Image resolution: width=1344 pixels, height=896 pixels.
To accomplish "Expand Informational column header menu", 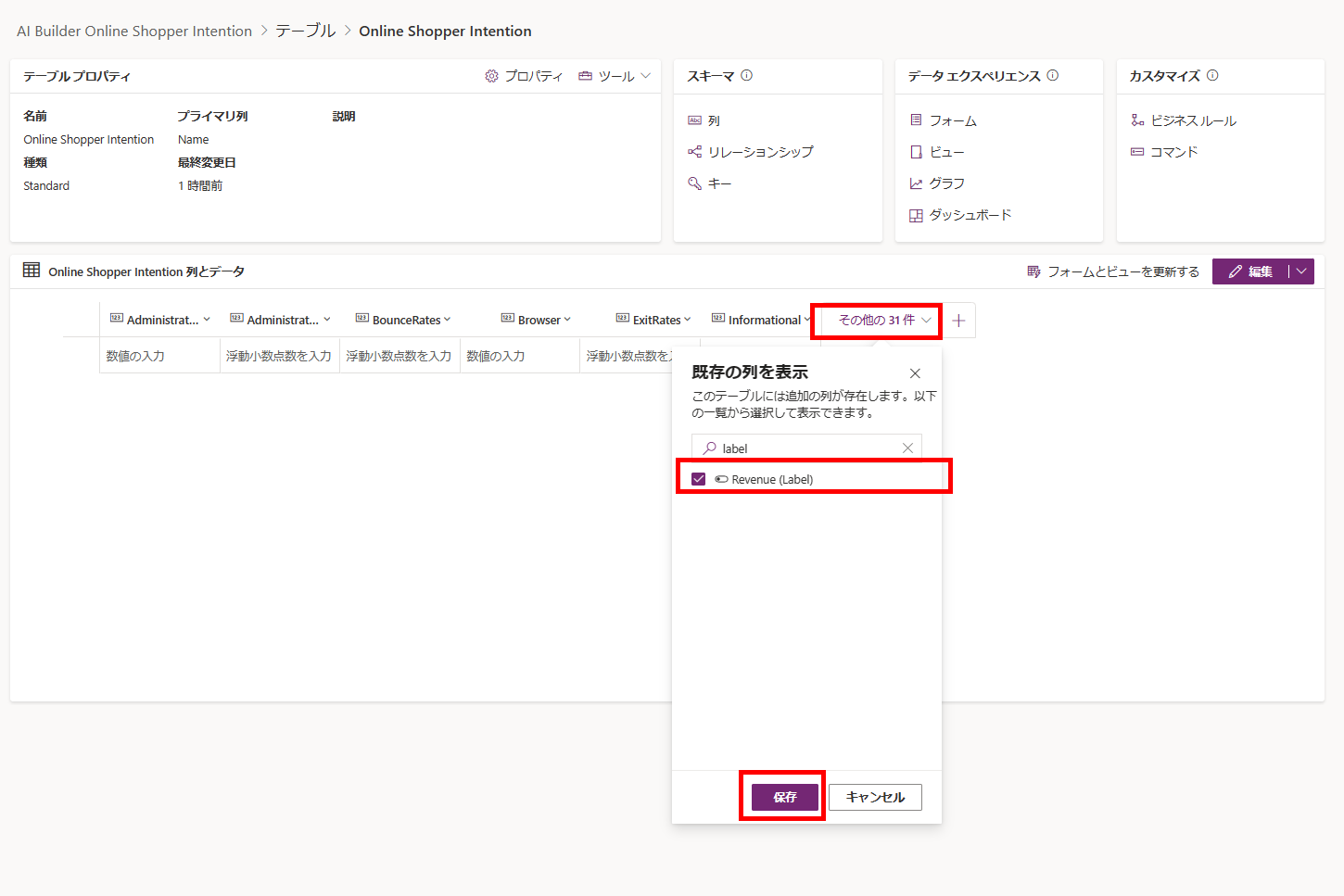I will click(x=806, y=320).
